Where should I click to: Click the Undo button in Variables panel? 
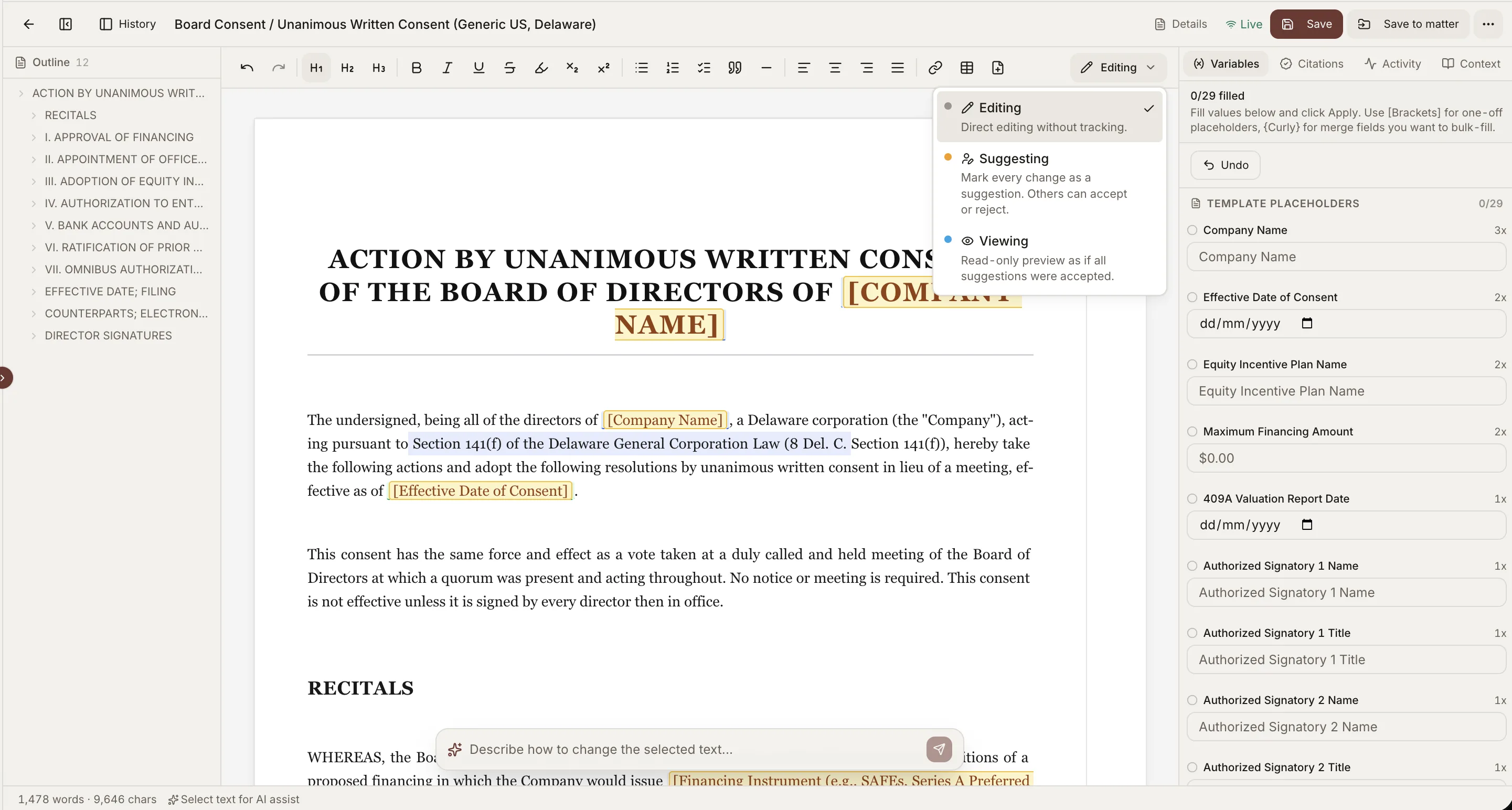pos(1225,165)
